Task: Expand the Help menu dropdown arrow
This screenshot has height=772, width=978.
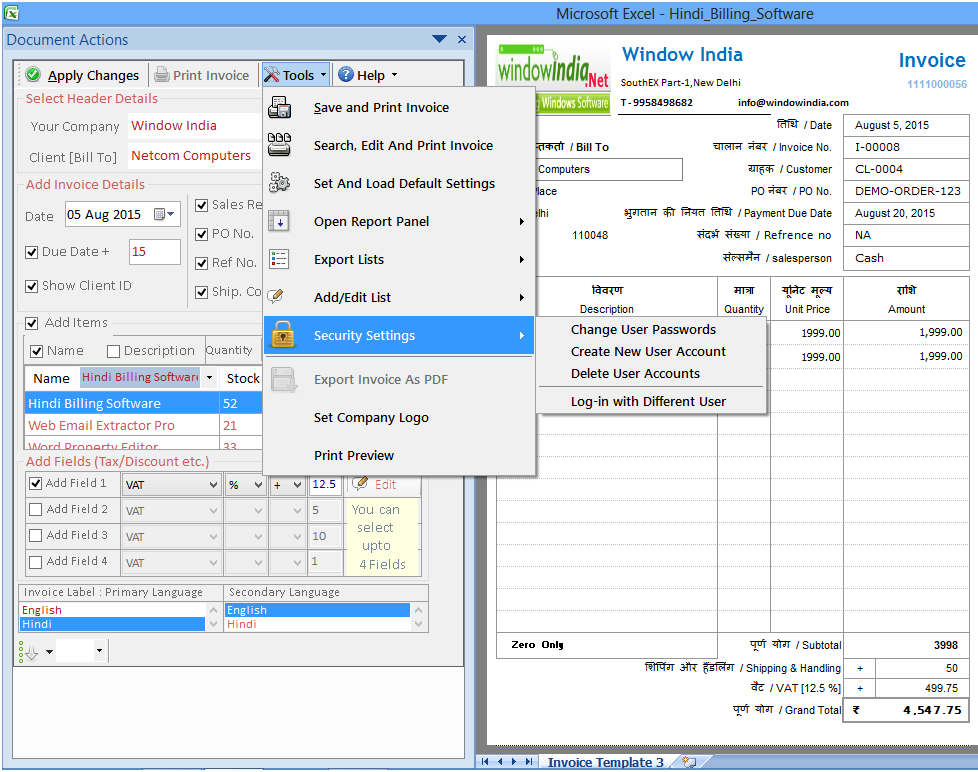Action: (394, 75)
